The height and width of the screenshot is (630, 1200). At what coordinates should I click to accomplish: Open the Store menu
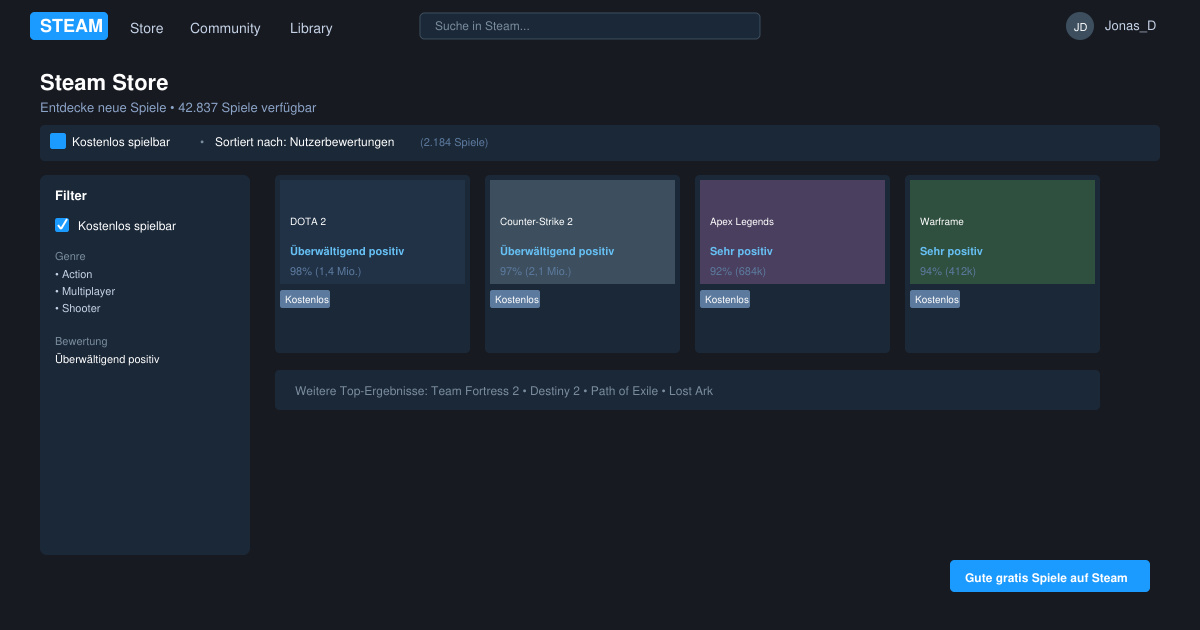pos(146,28)
